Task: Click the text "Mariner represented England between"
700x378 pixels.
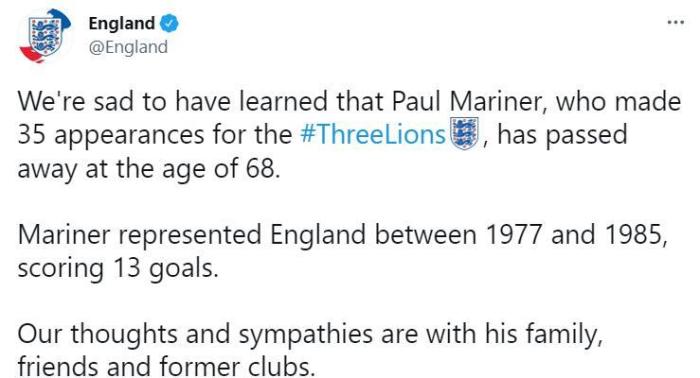Action: tap(247, 234)
